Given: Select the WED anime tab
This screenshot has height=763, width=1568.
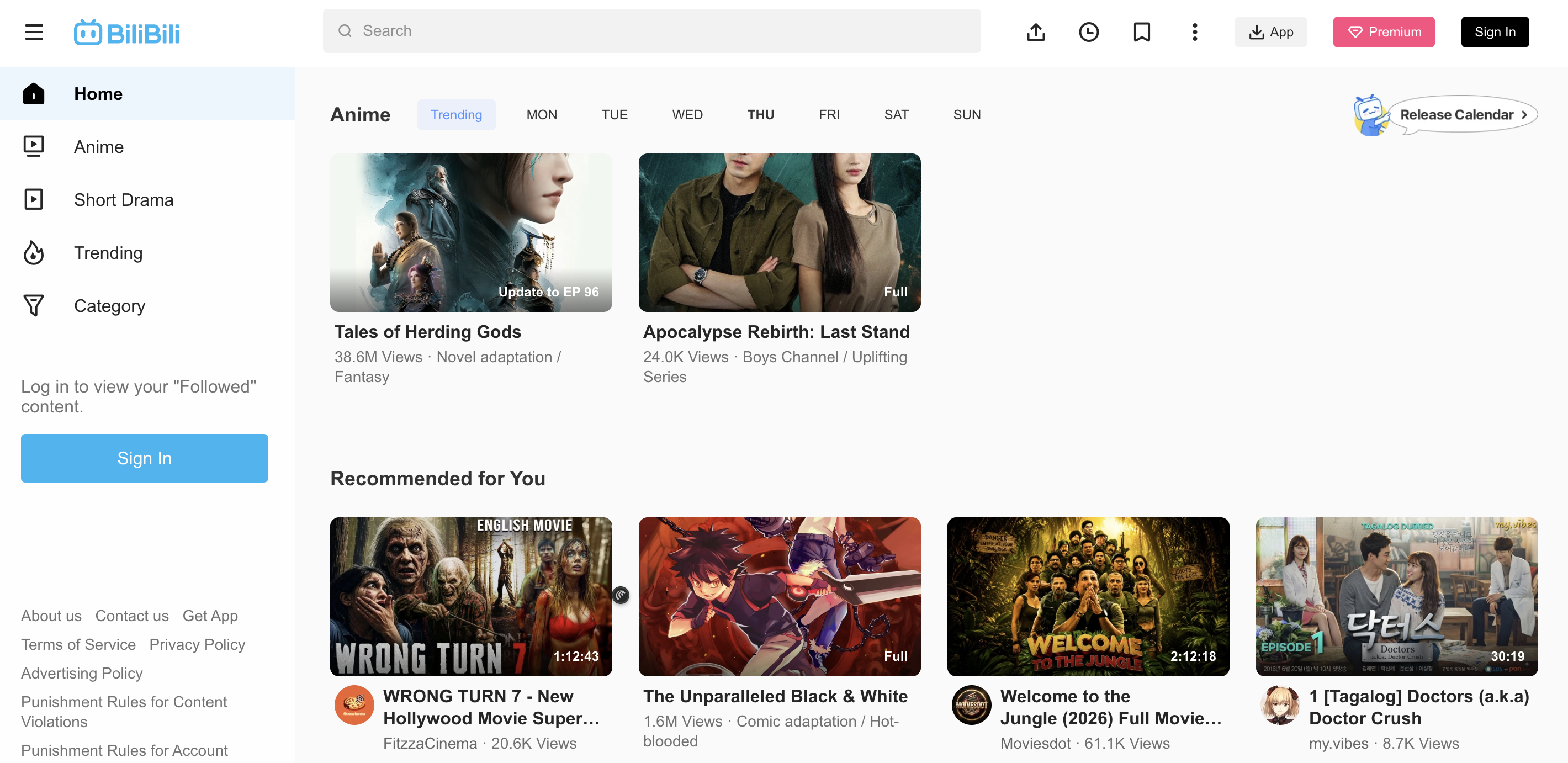Looking at the screenshot, I should click(x=687, y=114).
